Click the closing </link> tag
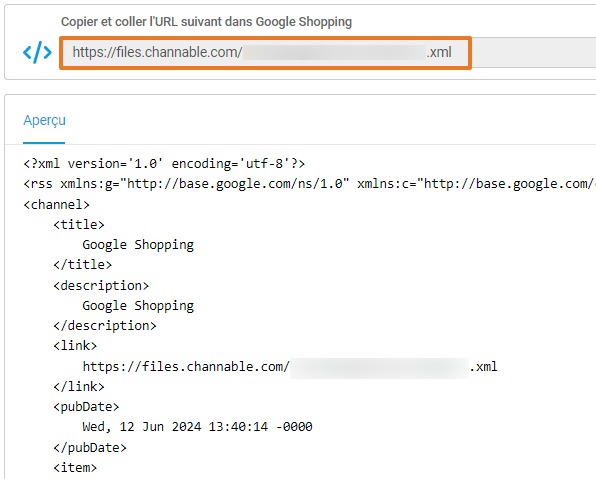This screenshot has width=596, height=479. [x=79, y=387]
